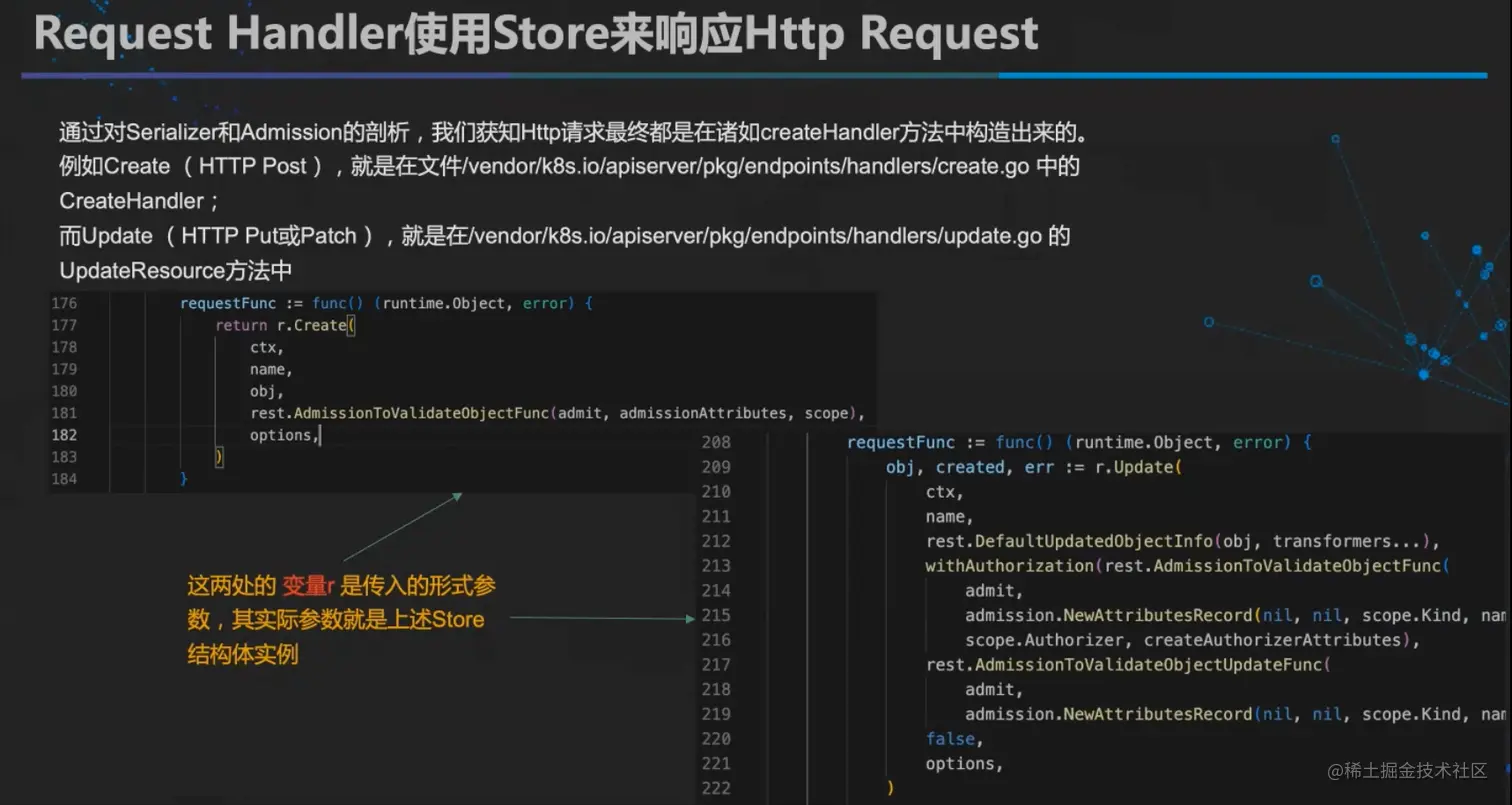Click line number 219 in the gutter
This screenshot has height=805, width=1512.
point(716,714)
